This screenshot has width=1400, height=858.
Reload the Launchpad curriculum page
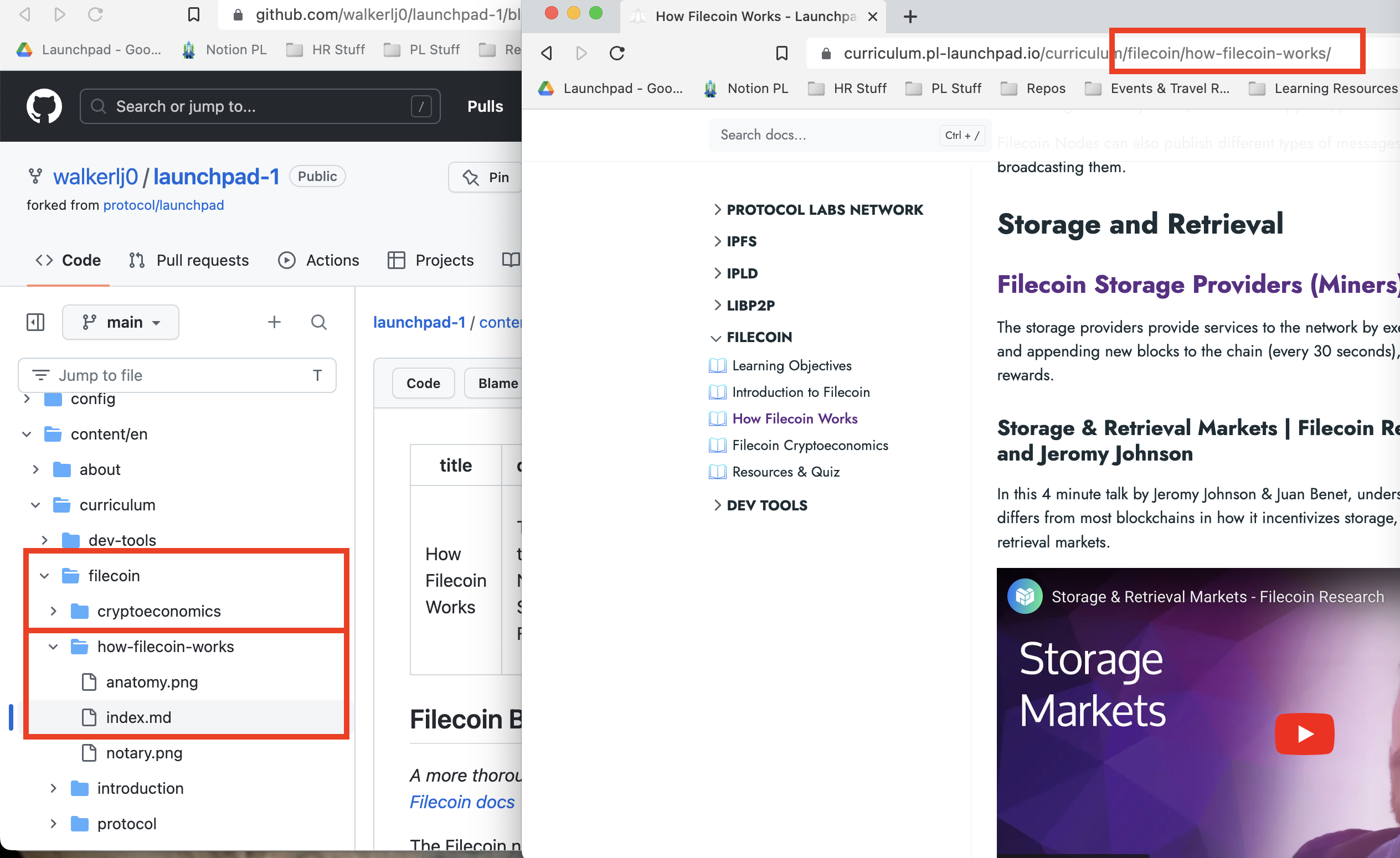point(617,53)
